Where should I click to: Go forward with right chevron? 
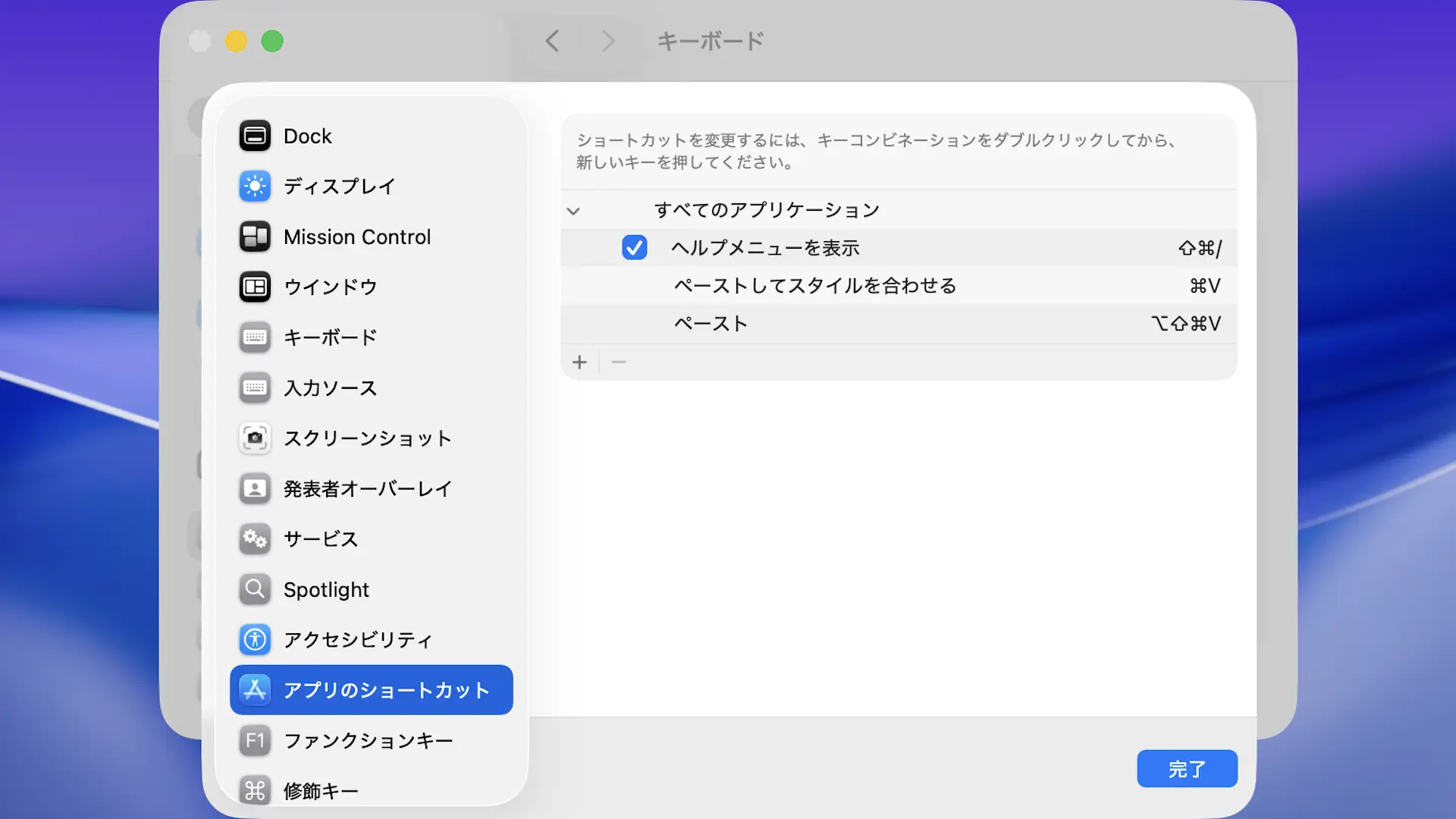pos(608,41)
